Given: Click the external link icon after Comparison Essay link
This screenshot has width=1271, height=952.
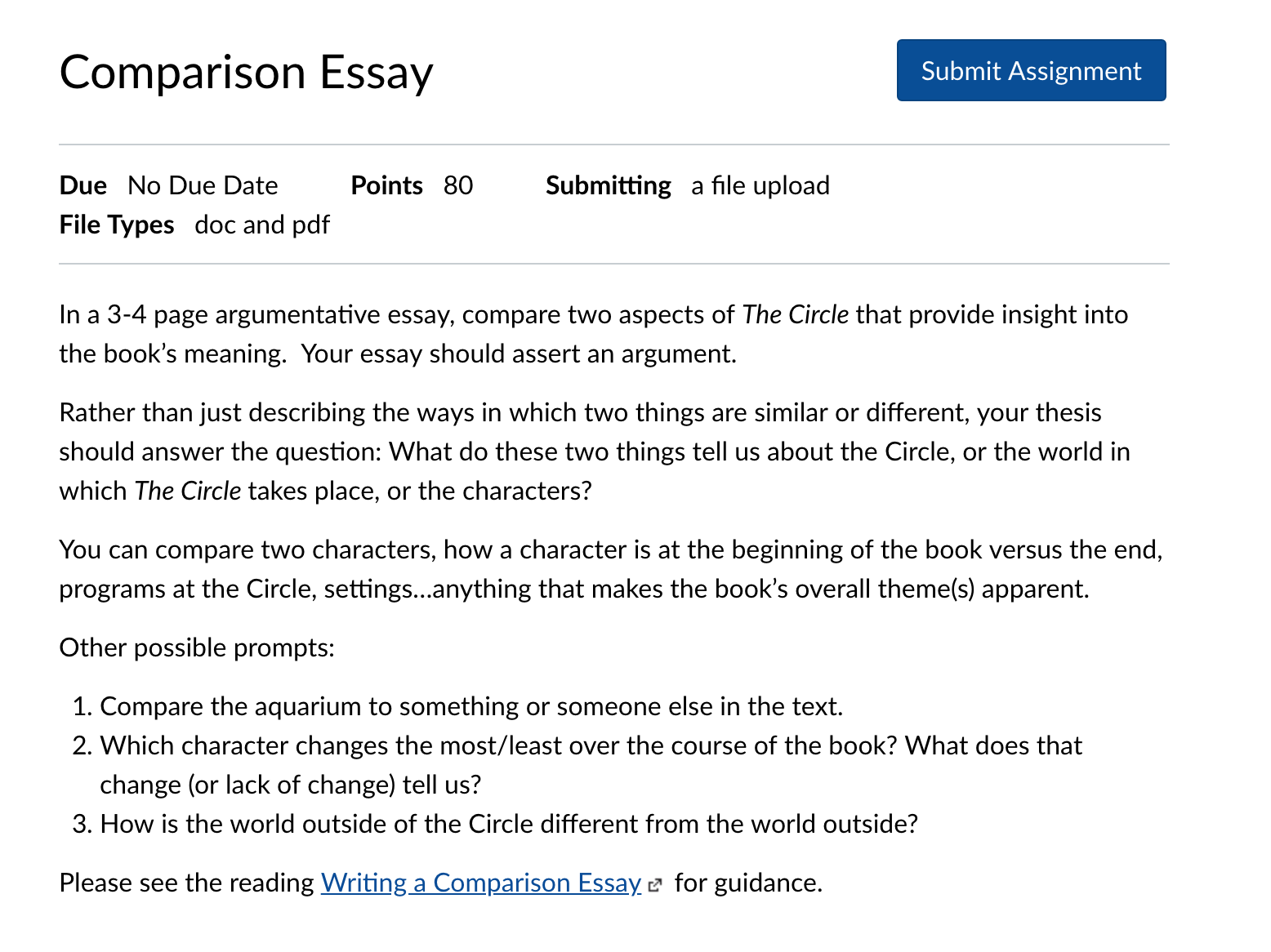Looking at the screenshot, I should pos(654,884).
